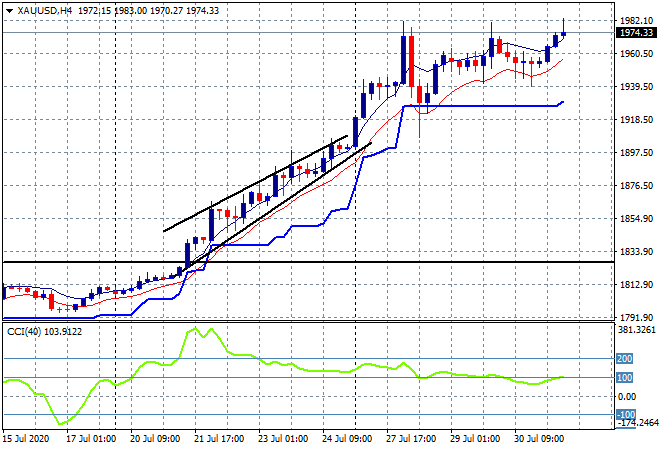Viewport: 660px width, 450px height.
Task: Click the 27 Jul 17:00 time label
Action: pyautogui.click(x=411, y=439)
